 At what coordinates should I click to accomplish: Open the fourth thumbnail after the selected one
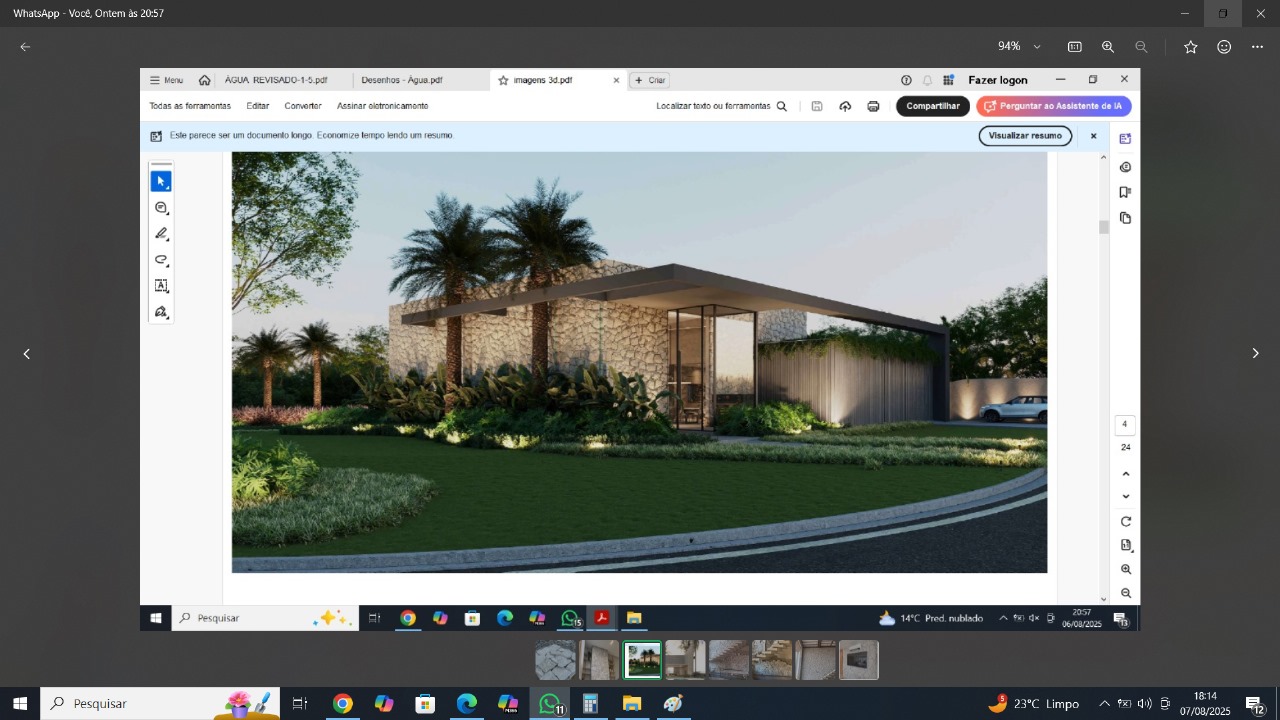(x=815, y=660)
